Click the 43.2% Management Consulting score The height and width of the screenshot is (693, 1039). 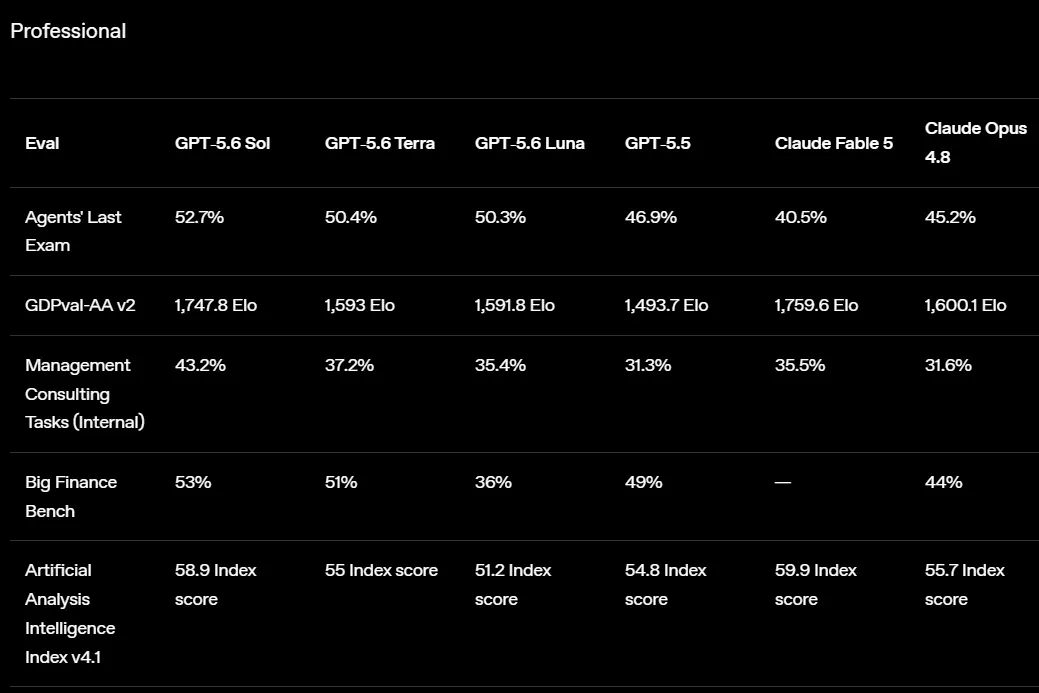[200, 365]
